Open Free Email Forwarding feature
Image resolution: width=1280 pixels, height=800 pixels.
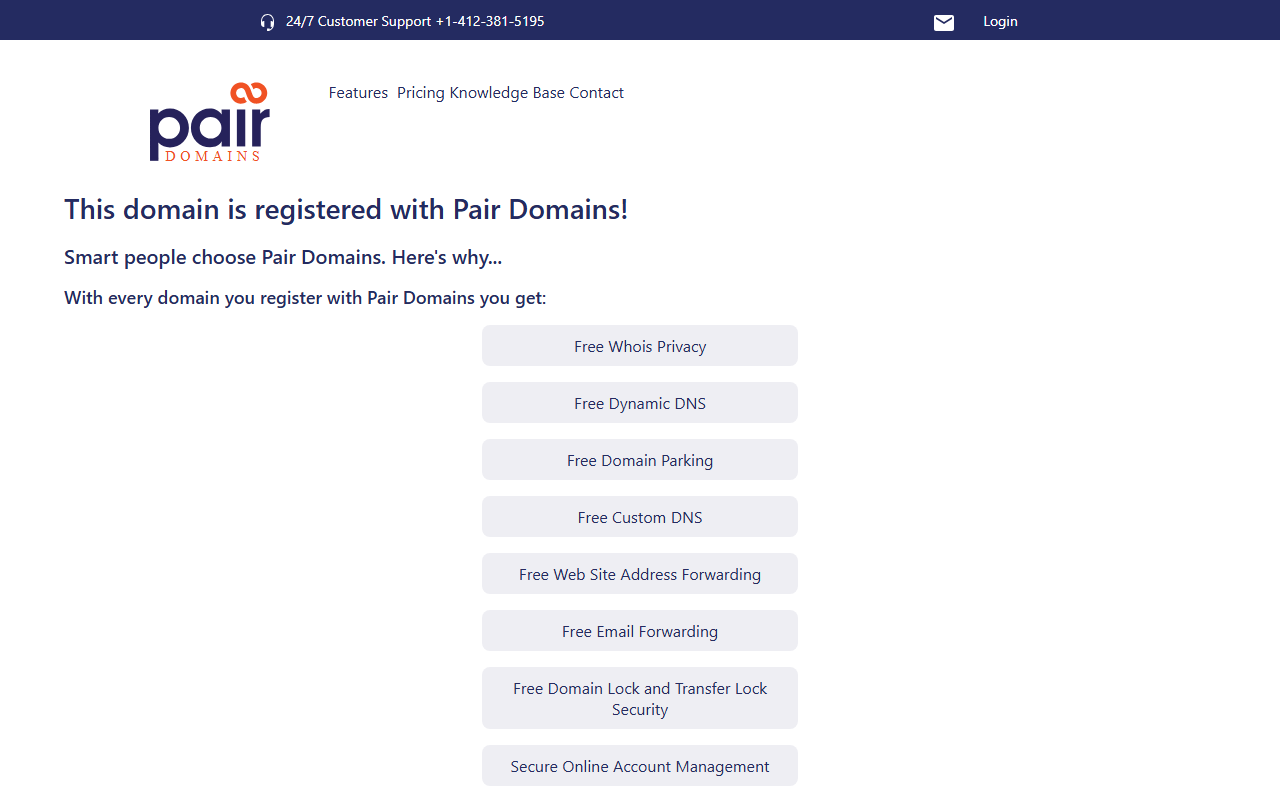[640, 631]
